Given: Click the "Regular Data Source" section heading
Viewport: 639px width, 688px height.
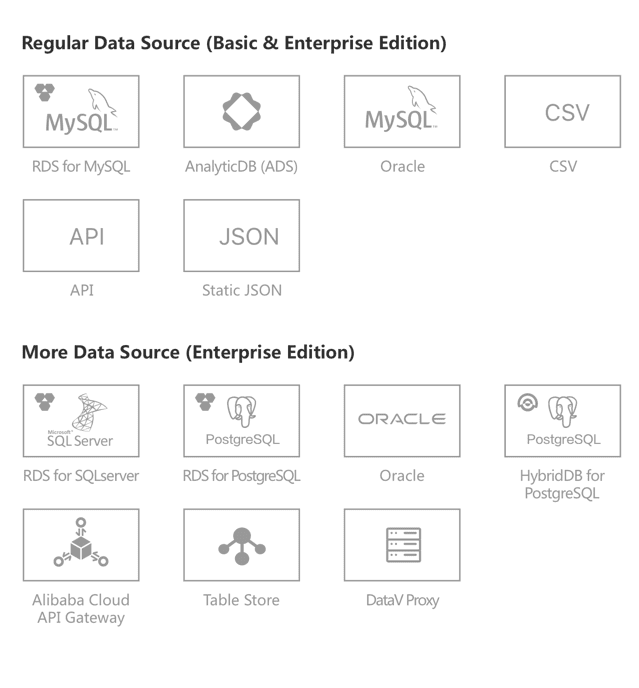Looking at the screenshot, I should (234, 44).
